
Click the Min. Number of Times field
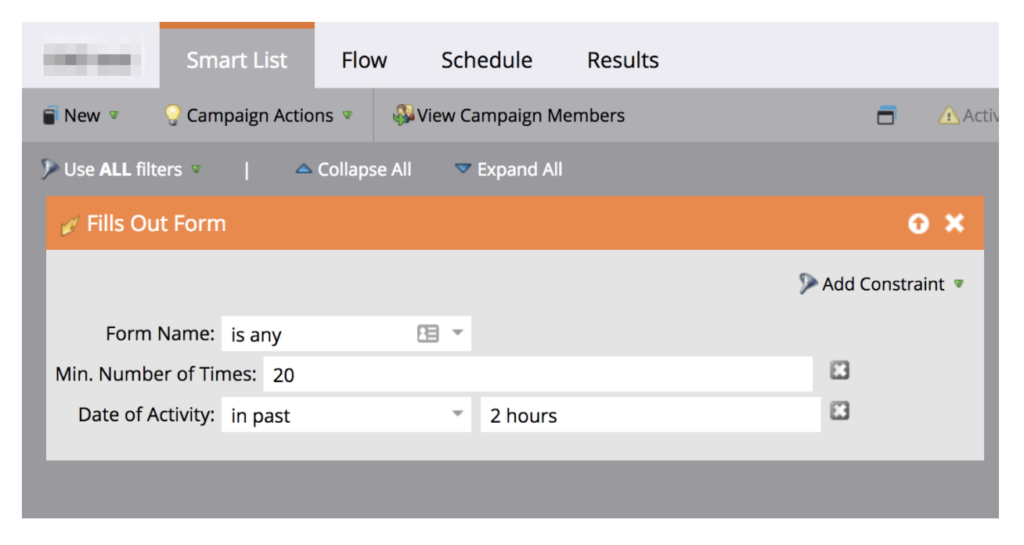pos(538,375)
